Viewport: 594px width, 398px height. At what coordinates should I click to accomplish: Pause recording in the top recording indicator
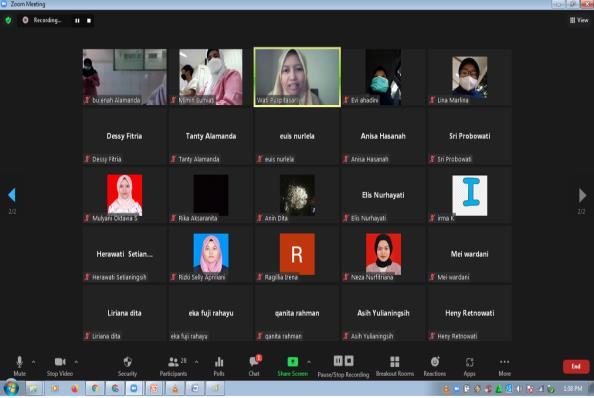(x=77, y=20)
